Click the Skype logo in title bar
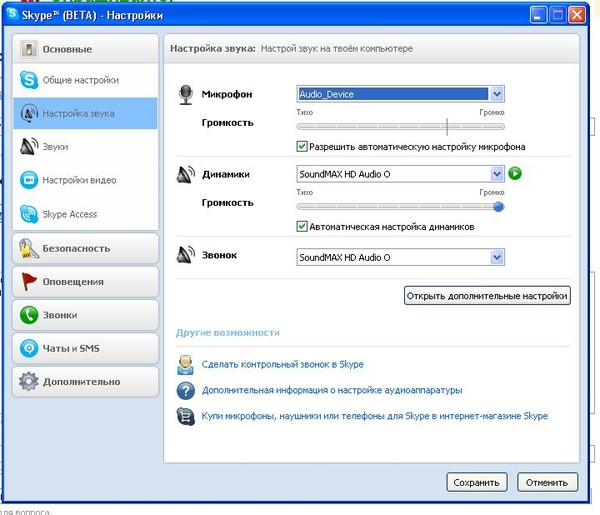Image resolution: width=600 pixels, height=515 pixels. coord(13,14)
